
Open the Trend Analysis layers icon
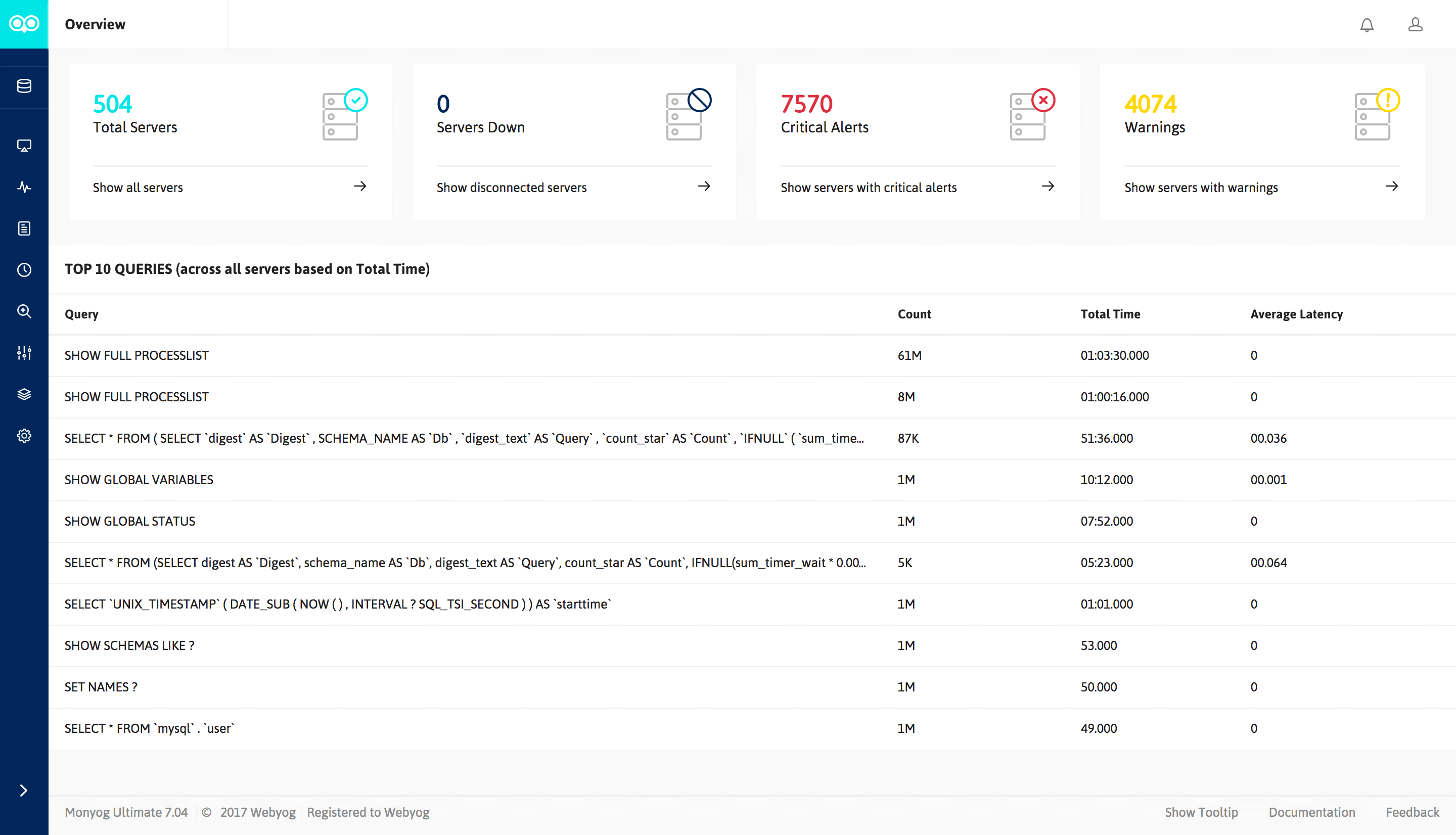(24, 394)
